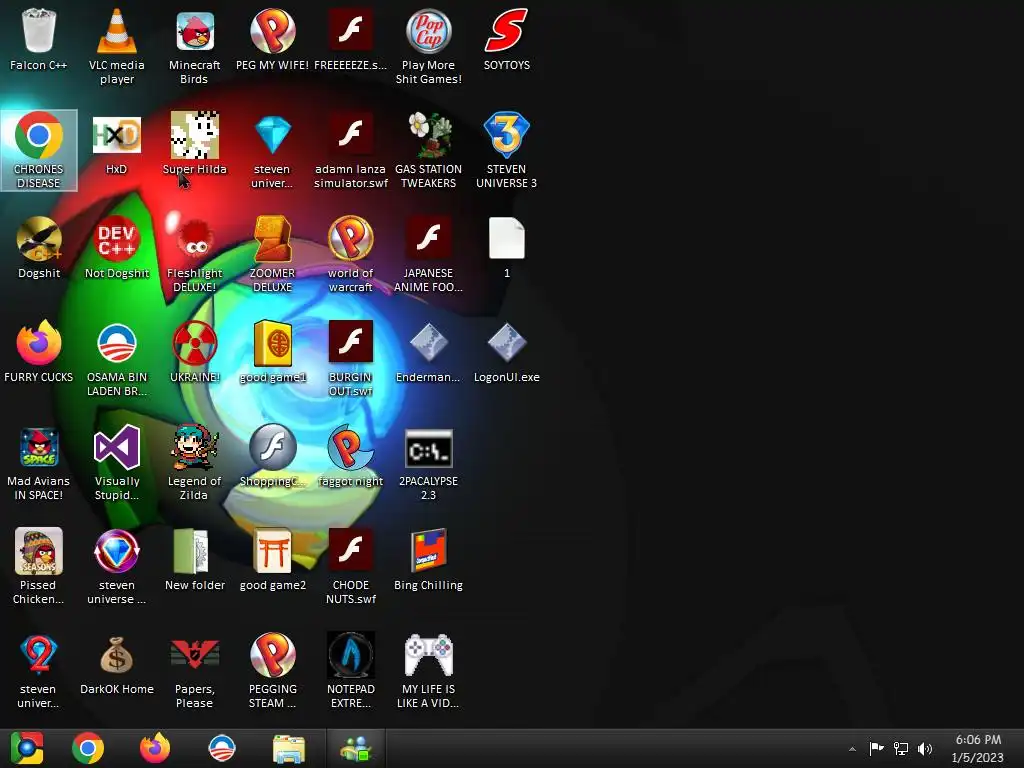The height and width of the screenshot is (768, 1024).
Task: Open the Action Center flag icon
Action: (x=876, y=748)
